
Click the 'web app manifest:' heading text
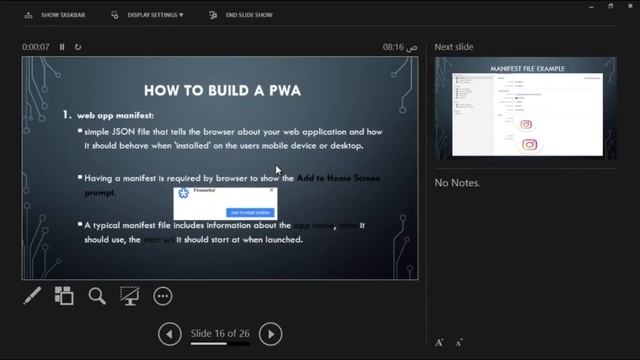click(116, 116)
